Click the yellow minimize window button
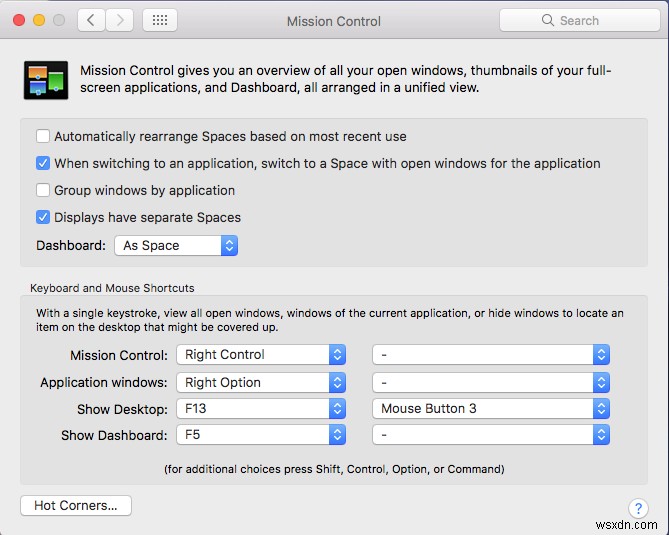This screenshot has width=669, height=535. 39,20
